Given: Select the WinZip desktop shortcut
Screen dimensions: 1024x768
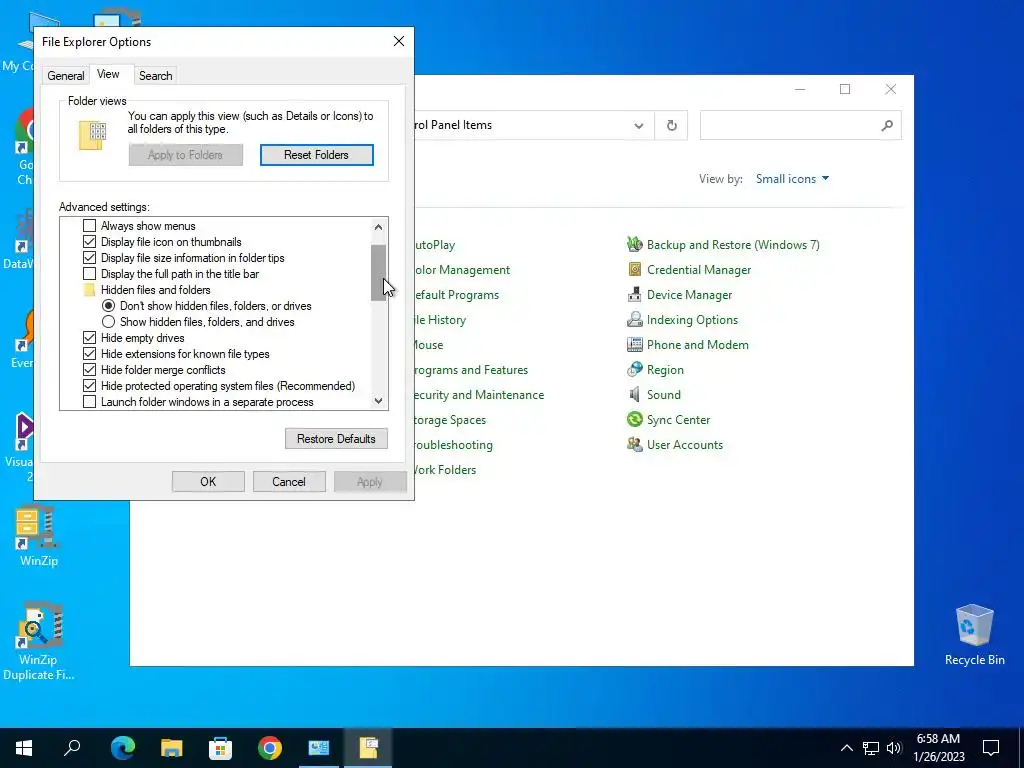Looking at the screenshot, I should 39,536.
